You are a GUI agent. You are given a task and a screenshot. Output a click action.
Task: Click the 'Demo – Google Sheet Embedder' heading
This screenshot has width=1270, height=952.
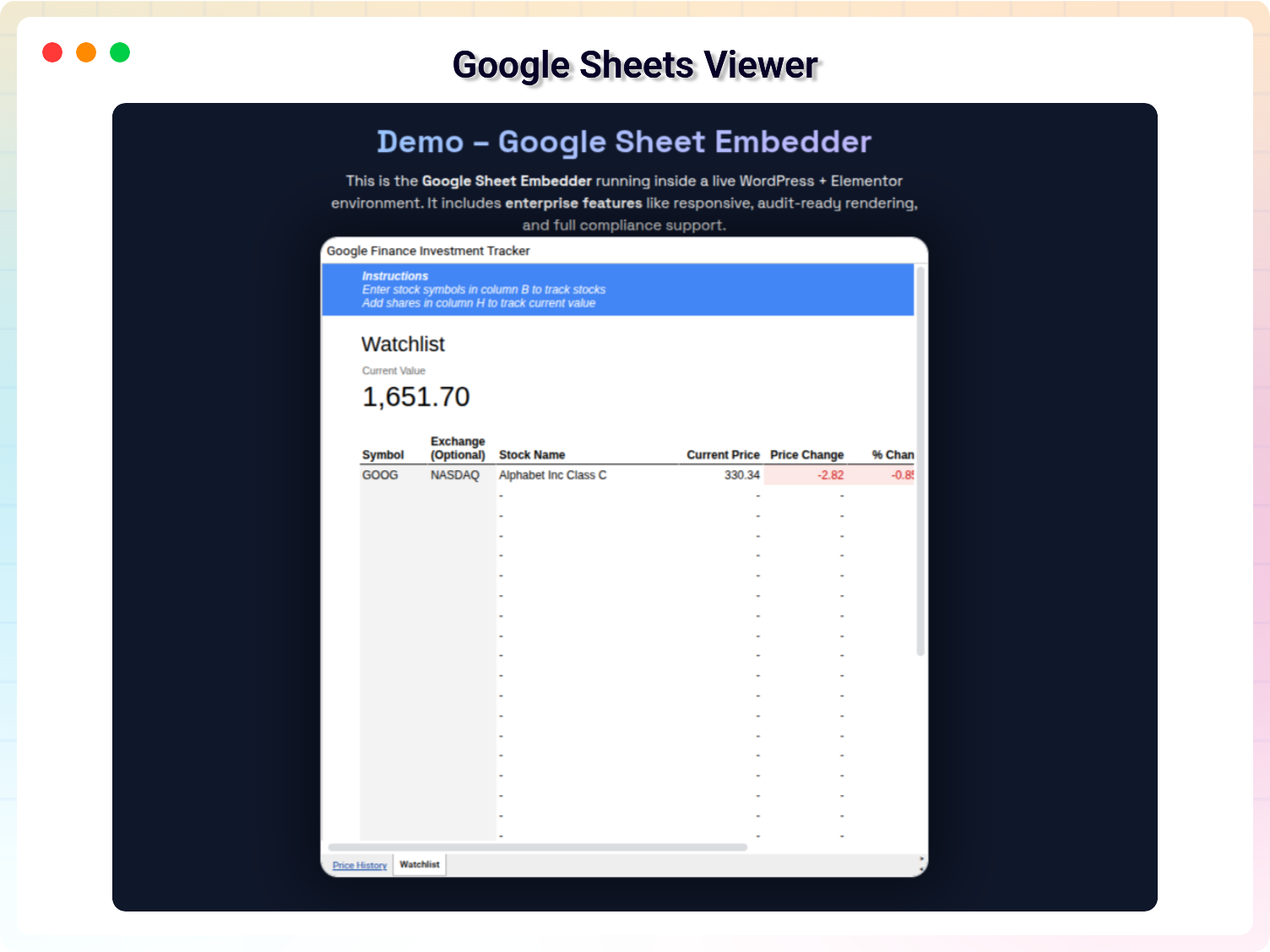pyautogui.click(x=624, y=142)
